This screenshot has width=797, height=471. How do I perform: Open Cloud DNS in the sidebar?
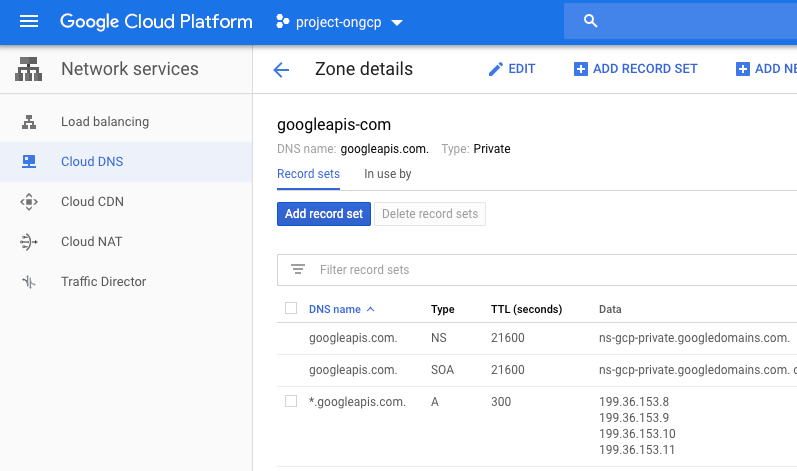pos(92,162)
